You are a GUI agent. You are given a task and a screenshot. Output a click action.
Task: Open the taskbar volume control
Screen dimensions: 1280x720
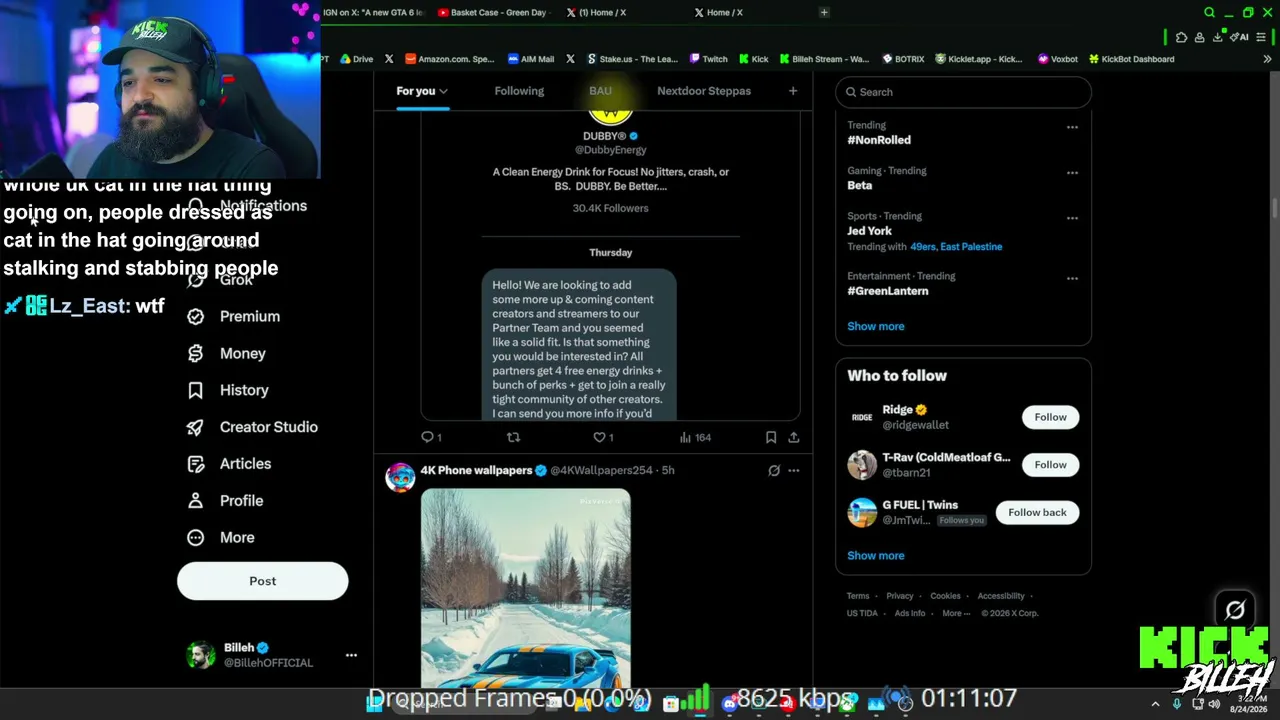coord(1214,703)
